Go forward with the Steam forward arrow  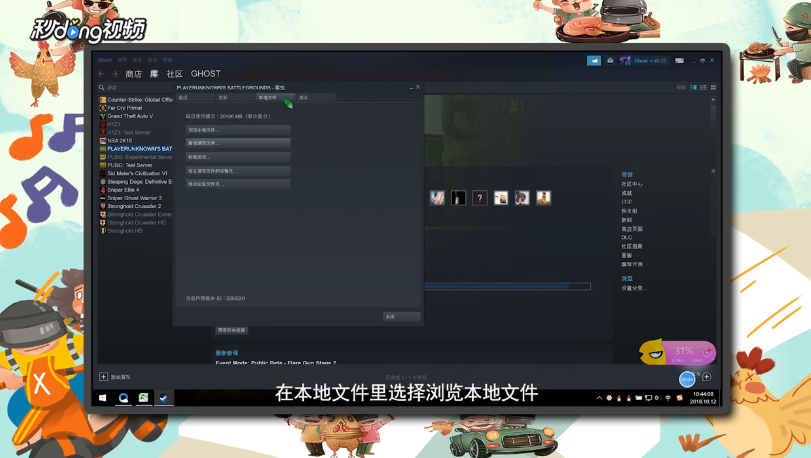(x=114, y=74)
